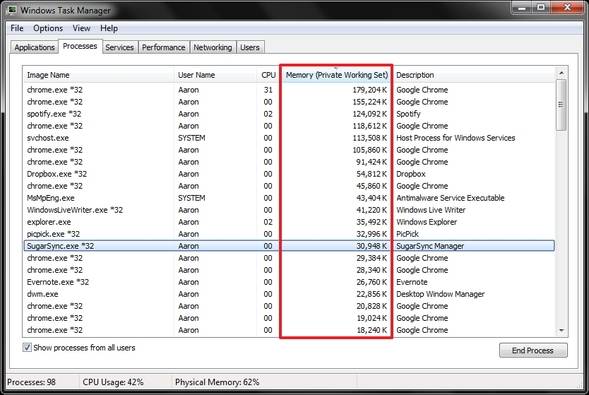Click the 29,384 K memory value
The image size is (589, 395).
click(x=372, y=258)
